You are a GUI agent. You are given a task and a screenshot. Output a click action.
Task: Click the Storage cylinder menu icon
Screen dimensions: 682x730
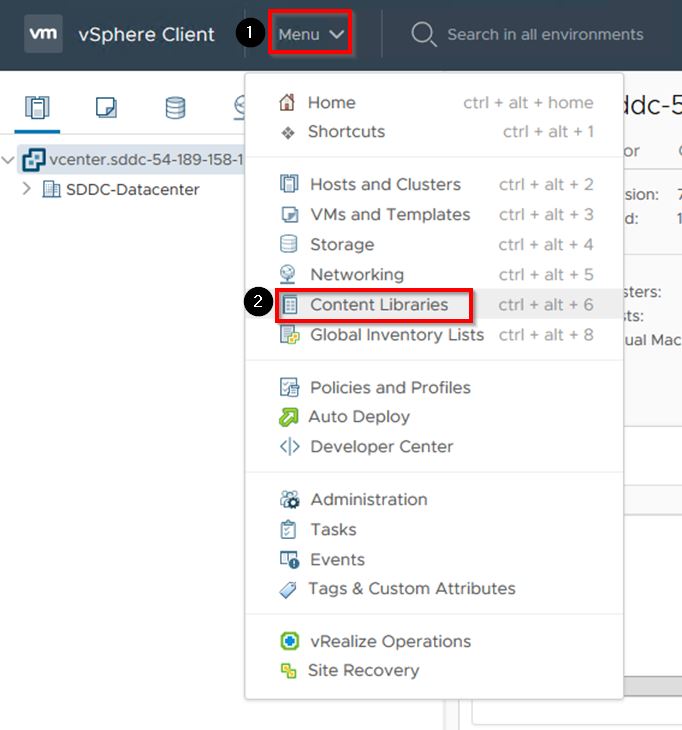tap(288, 244)
